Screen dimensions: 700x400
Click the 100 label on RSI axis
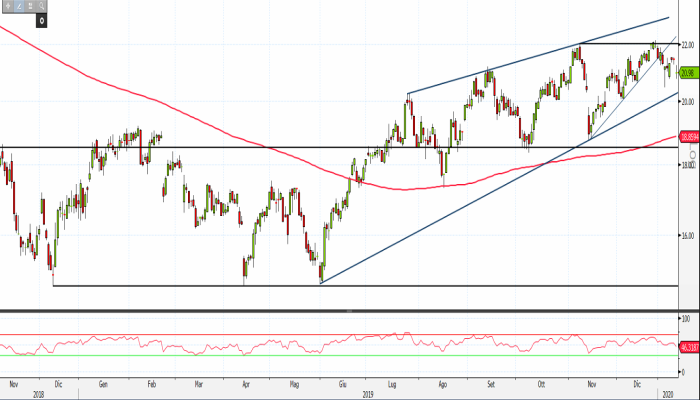click(x=685, y=318)
